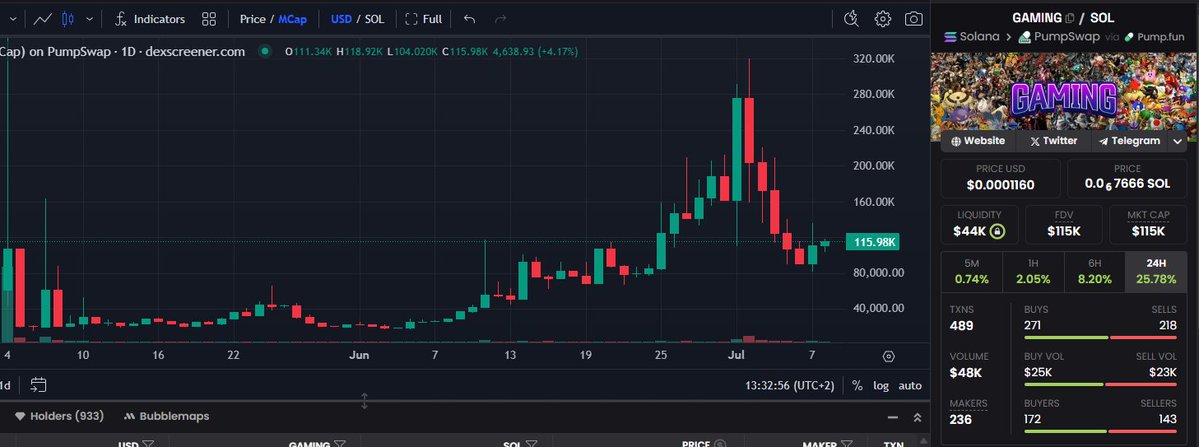Open the chart in Full screen
Screen dimensions: 1199x447
[424, 19]
